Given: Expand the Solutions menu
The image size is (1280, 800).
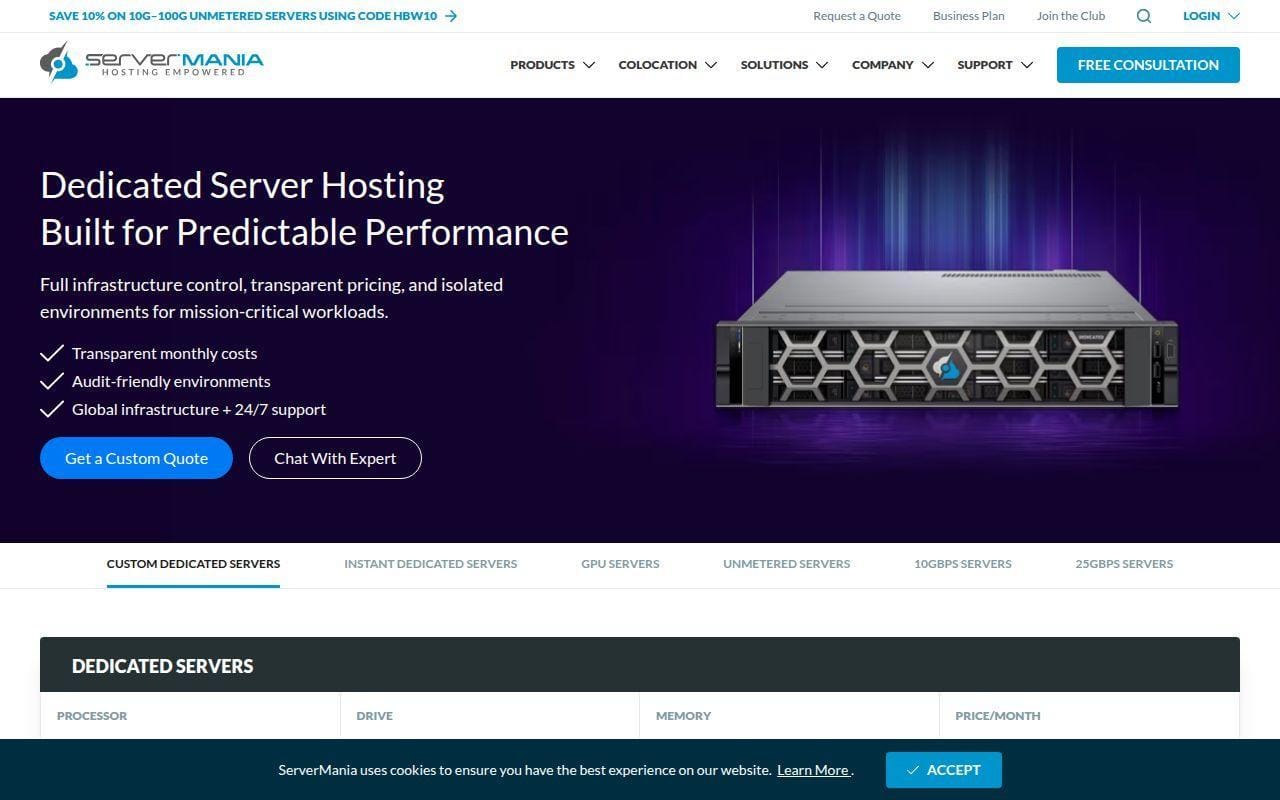Looking at the screenshot, I should coord(784,65).
